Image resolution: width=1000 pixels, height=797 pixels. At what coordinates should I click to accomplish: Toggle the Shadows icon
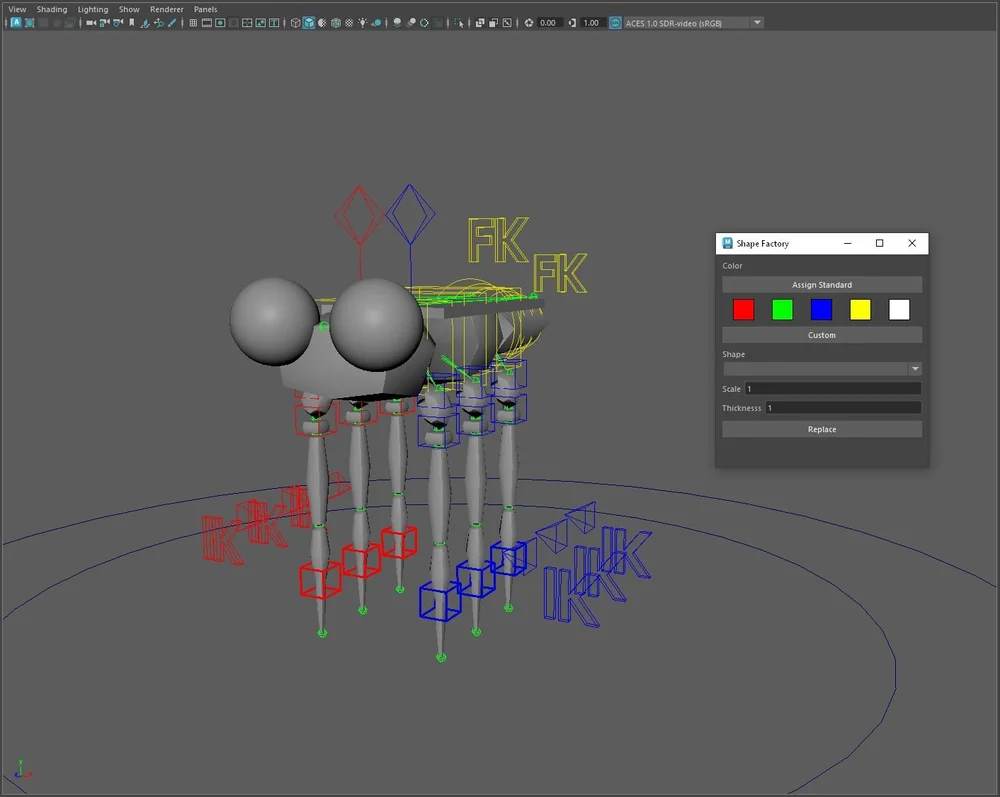(x=376, y=23)
